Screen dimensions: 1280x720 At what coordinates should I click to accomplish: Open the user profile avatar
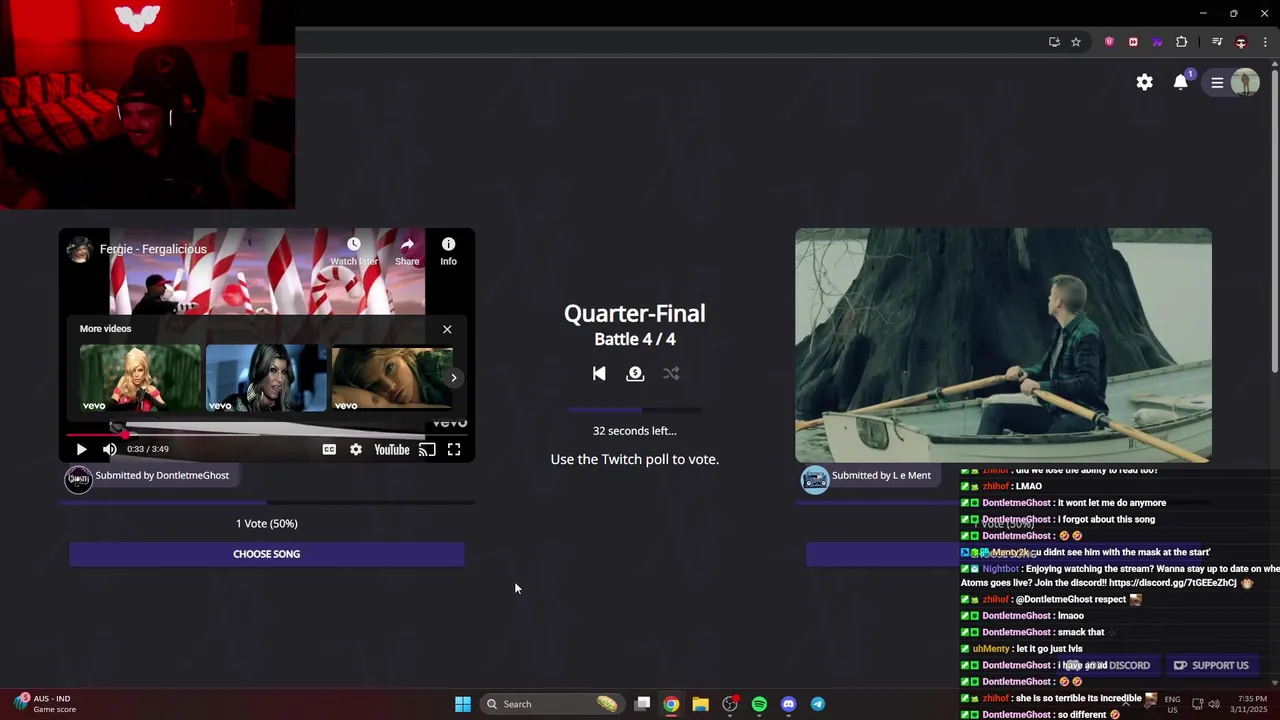point(1245,83)
